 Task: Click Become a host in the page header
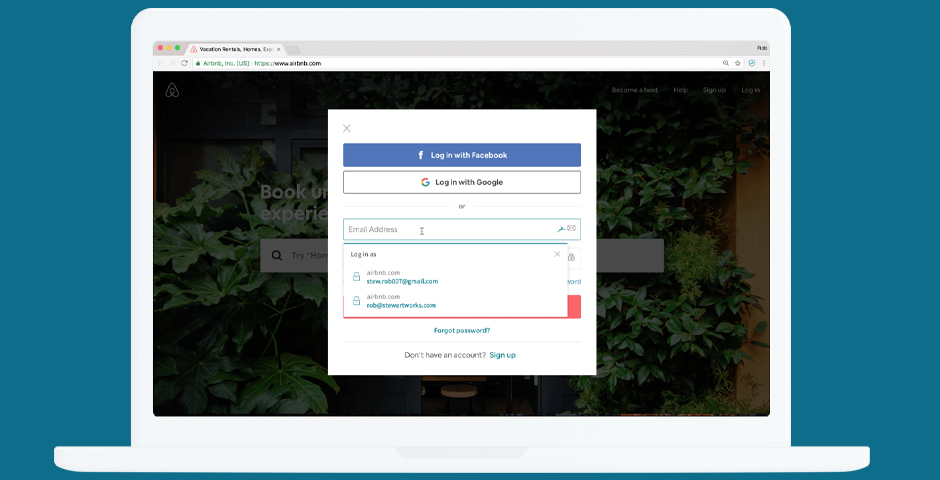click(x=634, y=90)
